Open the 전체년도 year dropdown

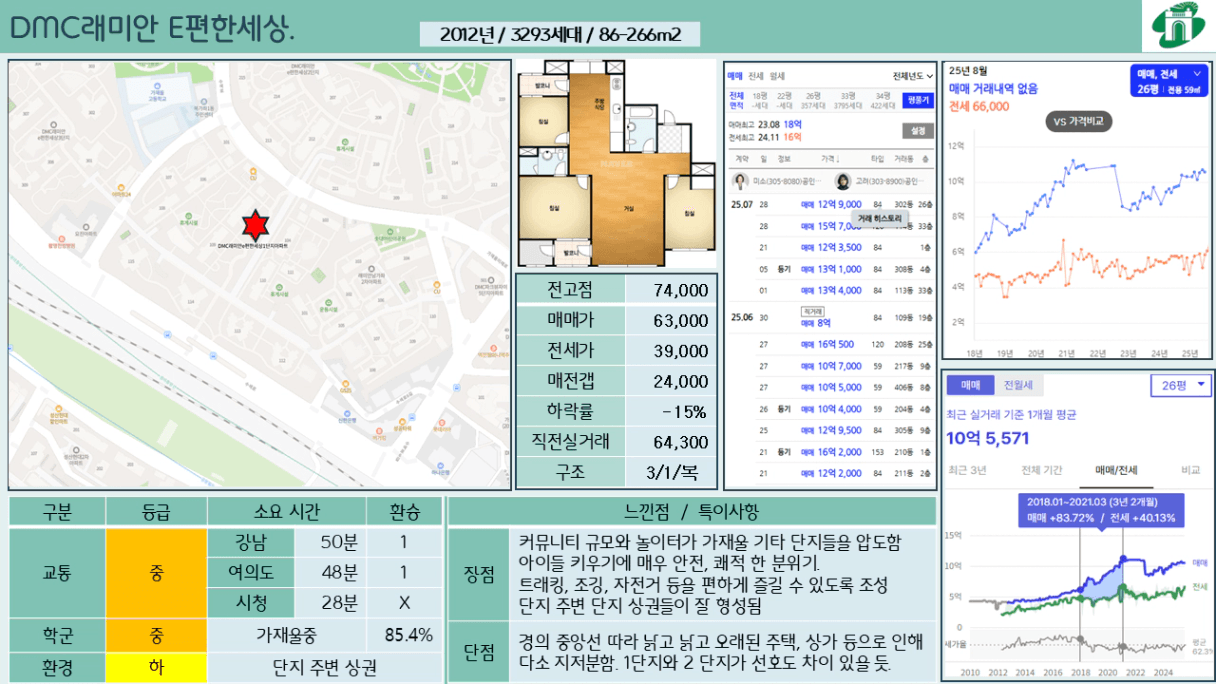(913, 76)
